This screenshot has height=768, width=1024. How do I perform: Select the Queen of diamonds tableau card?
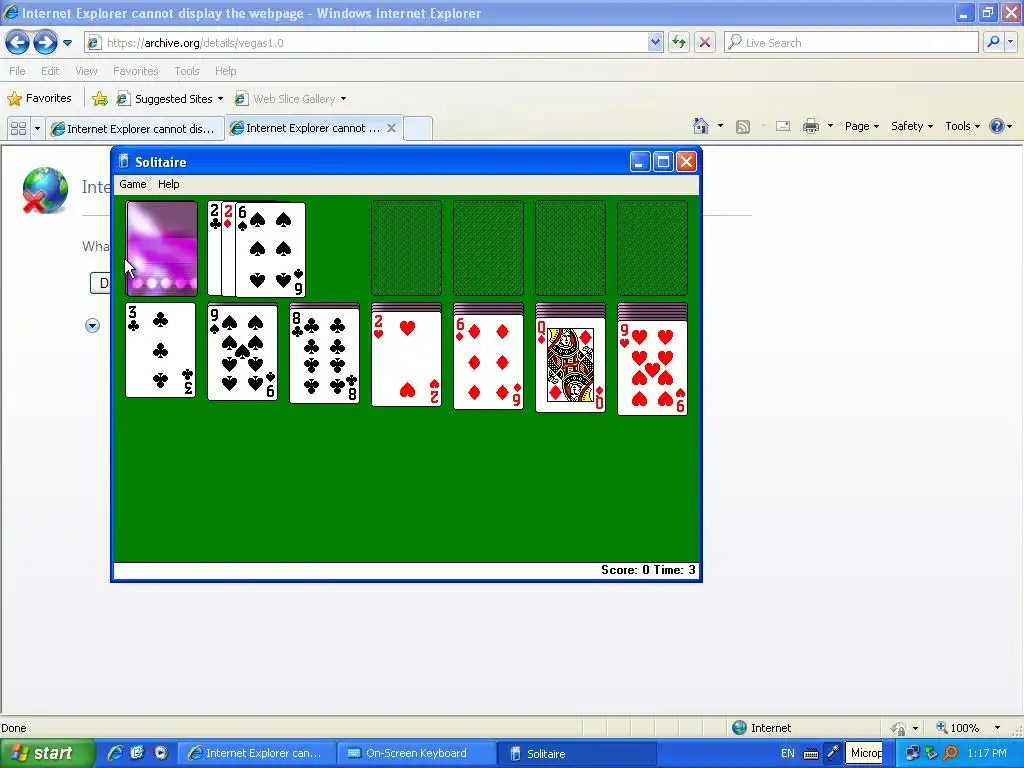click(x=570, y=365)
